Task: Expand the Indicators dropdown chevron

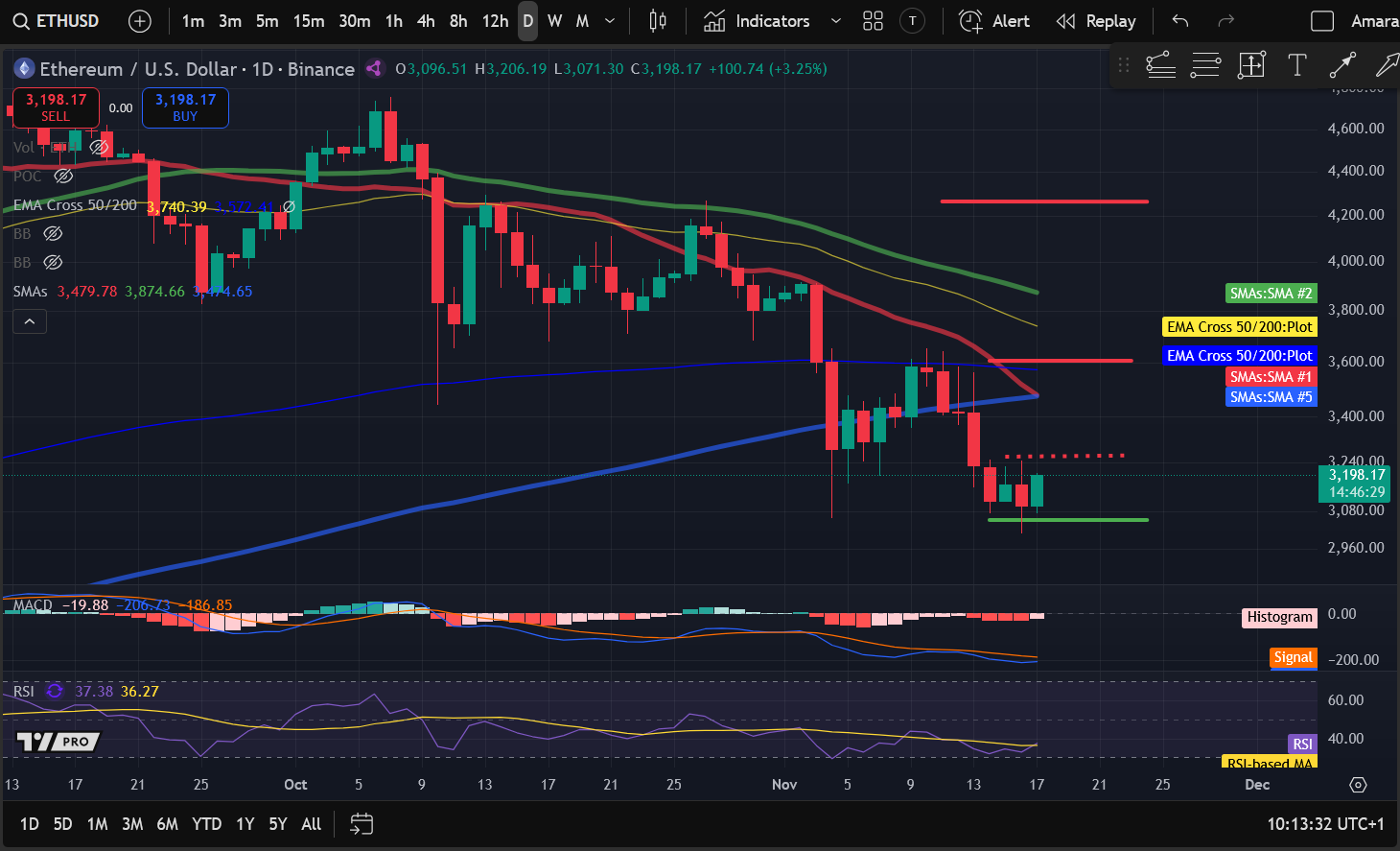Action: pos(834,21)
